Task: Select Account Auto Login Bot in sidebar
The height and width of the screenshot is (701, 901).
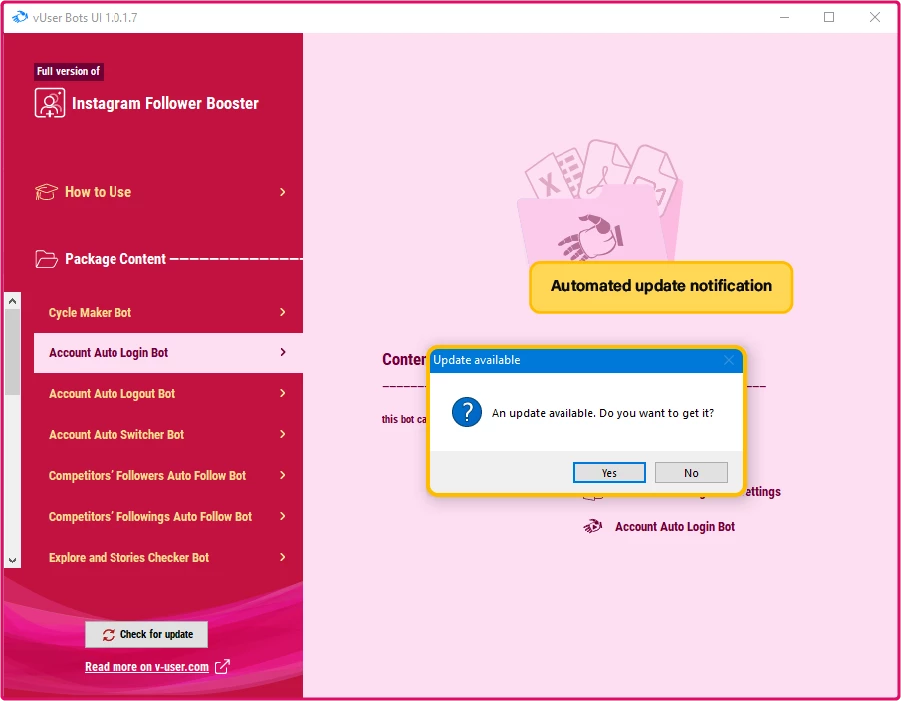Action: [x=168, y=353]
